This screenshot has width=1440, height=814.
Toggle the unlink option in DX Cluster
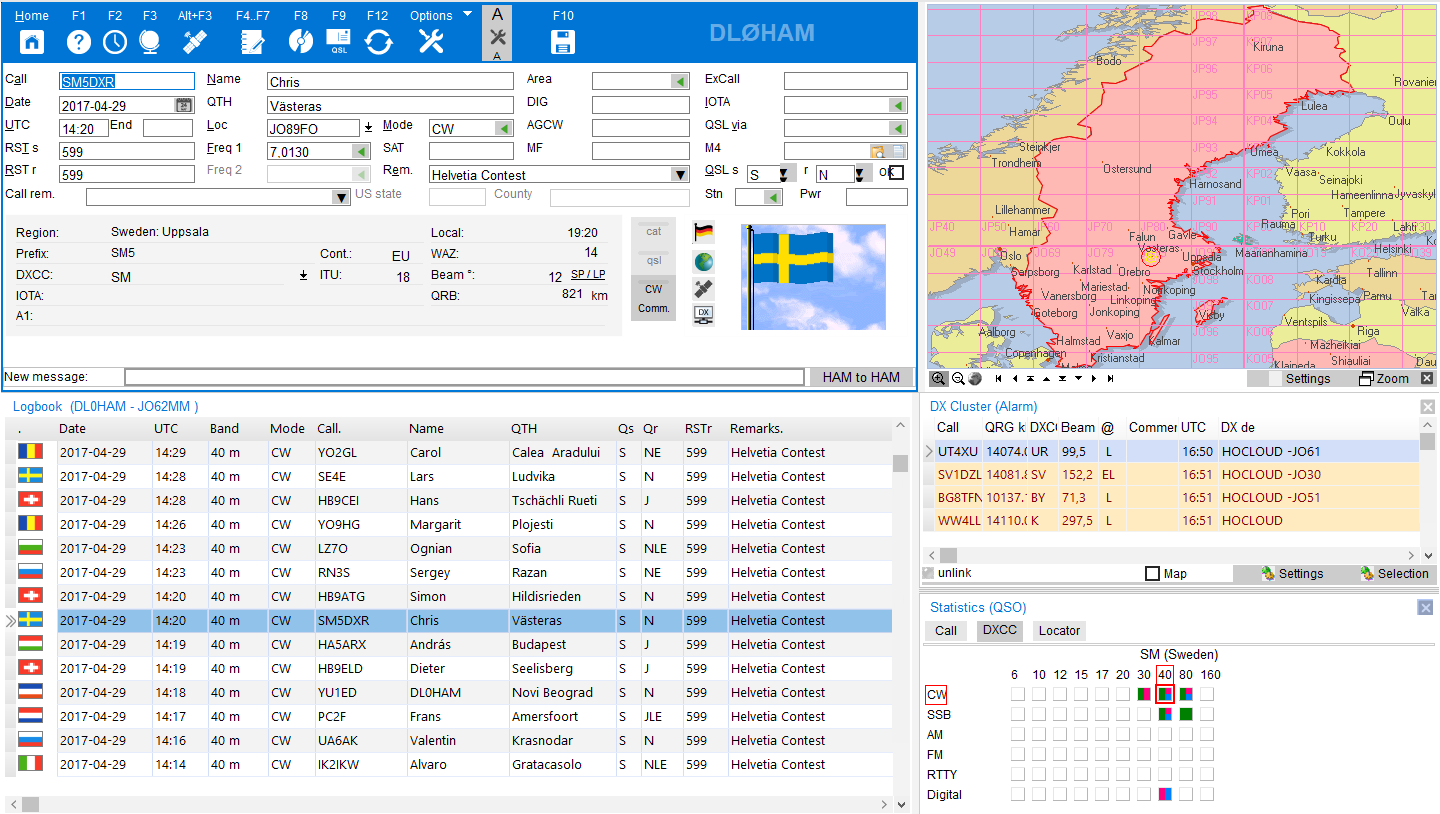(x=946, y=573)
